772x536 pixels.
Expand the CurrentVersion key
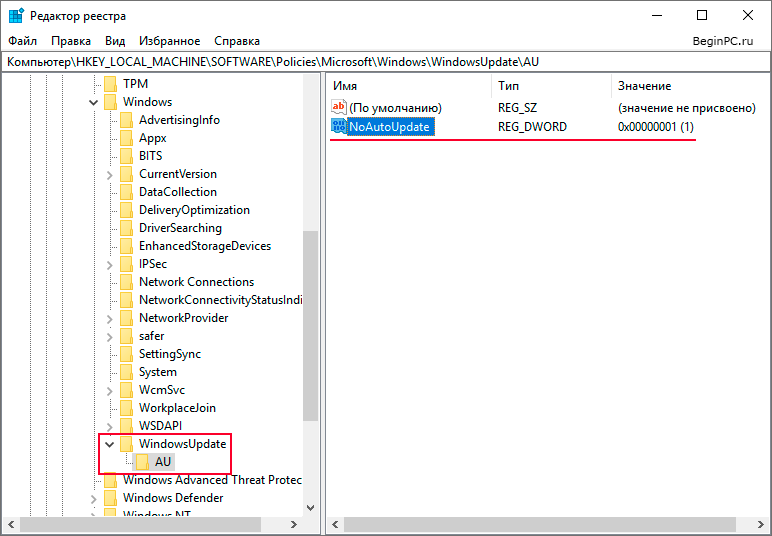(109, 175)
